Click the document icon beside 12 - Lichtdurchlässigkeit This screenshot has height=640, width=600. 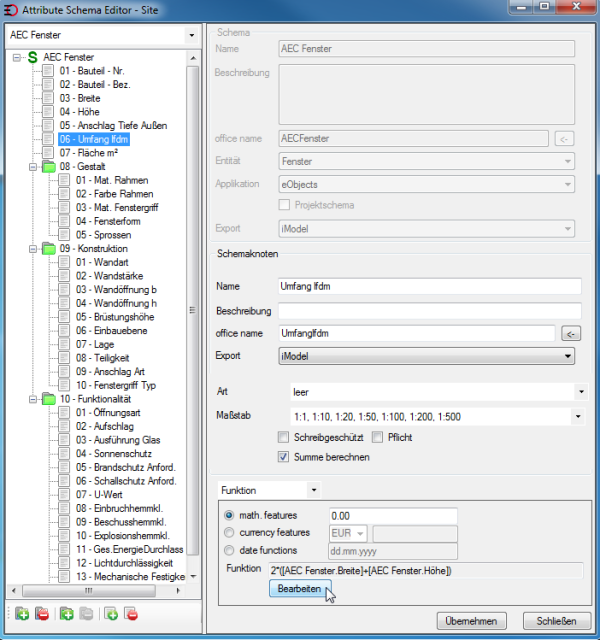coord(64,563)
